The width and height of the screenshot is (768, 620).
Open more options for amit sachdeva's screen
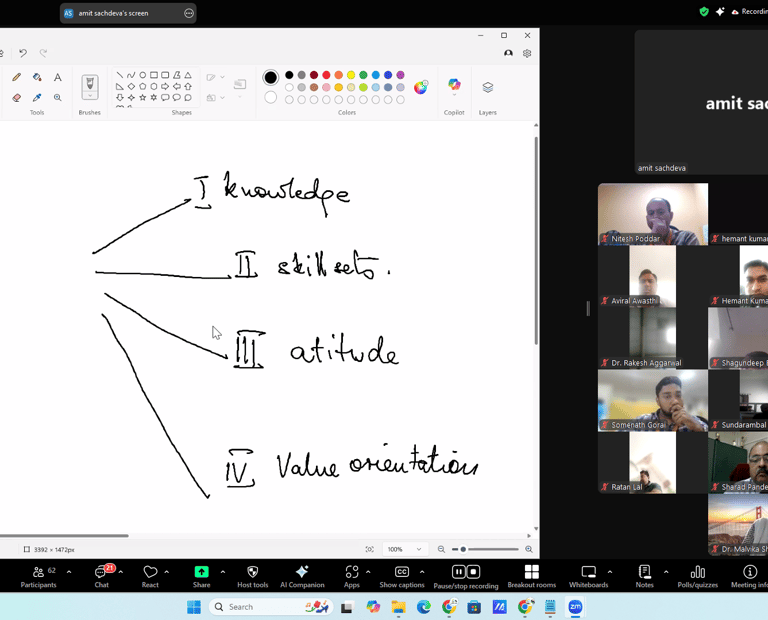[x=189, y=13]
